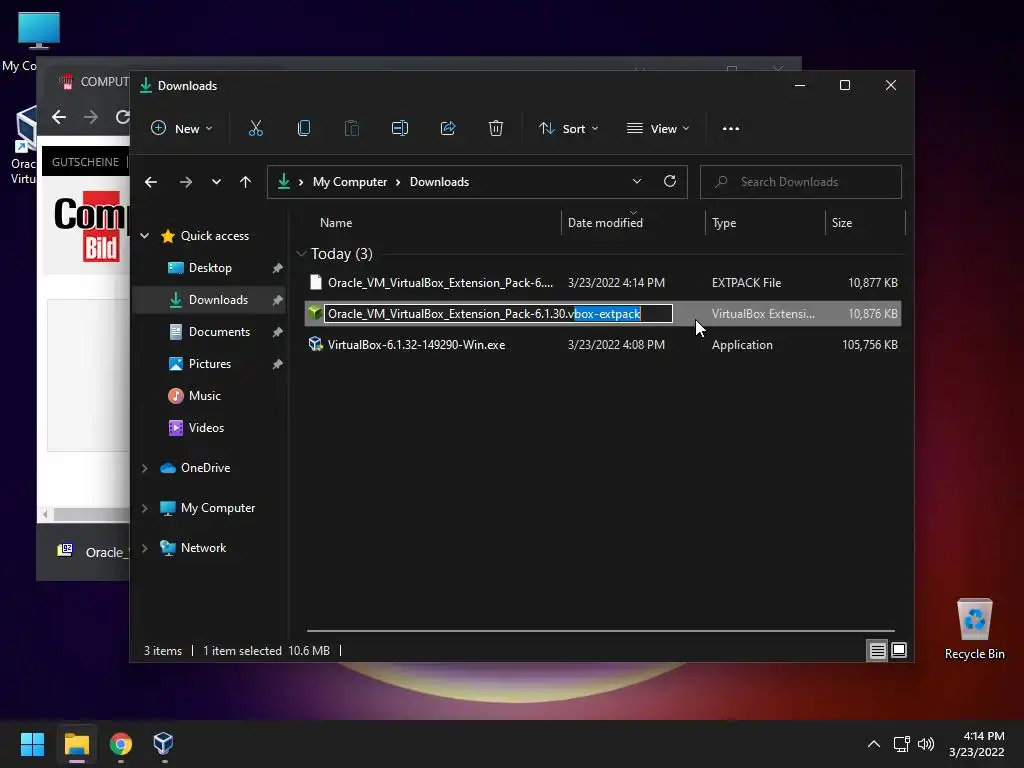1024x768 pixels.
Task: Go back with Explorer's back arrow
Action: point(151,182)
